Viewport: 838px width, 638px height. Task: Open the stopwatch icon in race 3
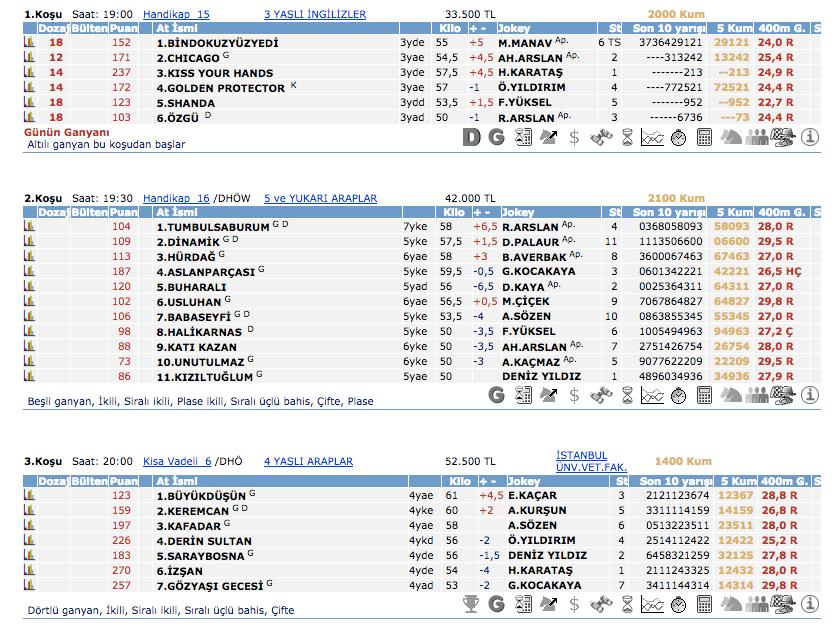click(x=678, y=603)
